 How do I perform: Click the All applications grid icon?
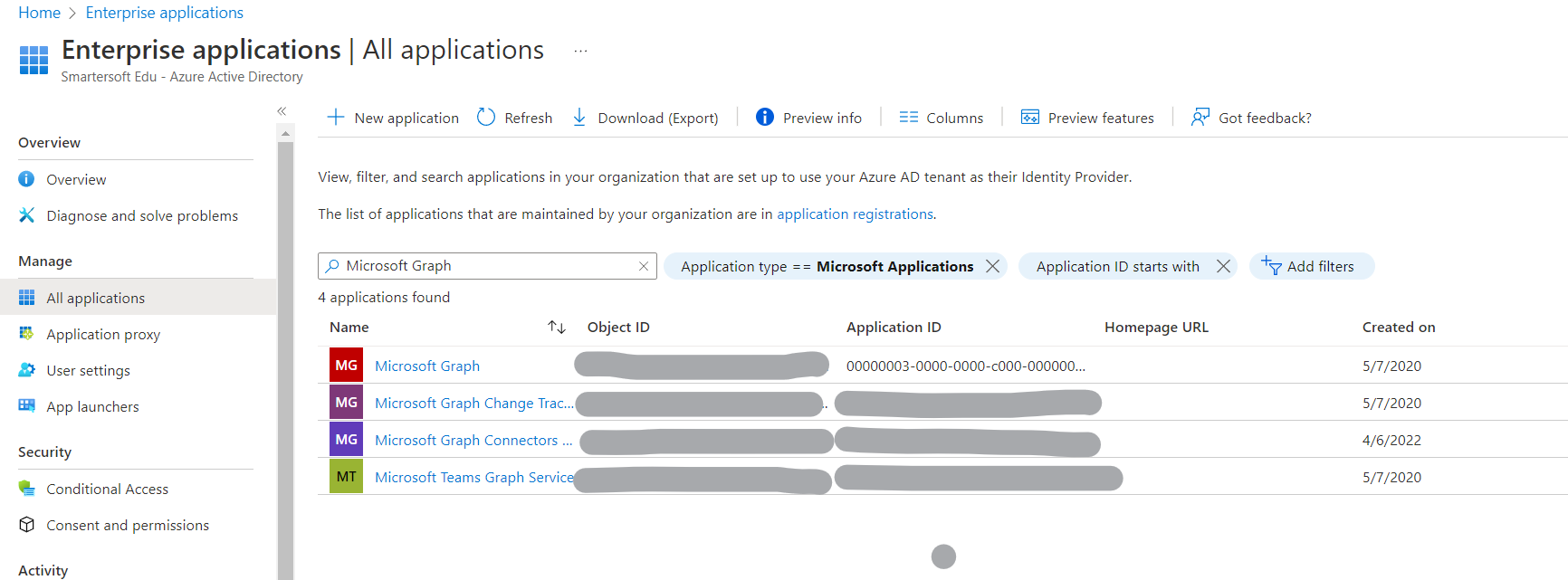pyautogui.click(x=27, y=298)
